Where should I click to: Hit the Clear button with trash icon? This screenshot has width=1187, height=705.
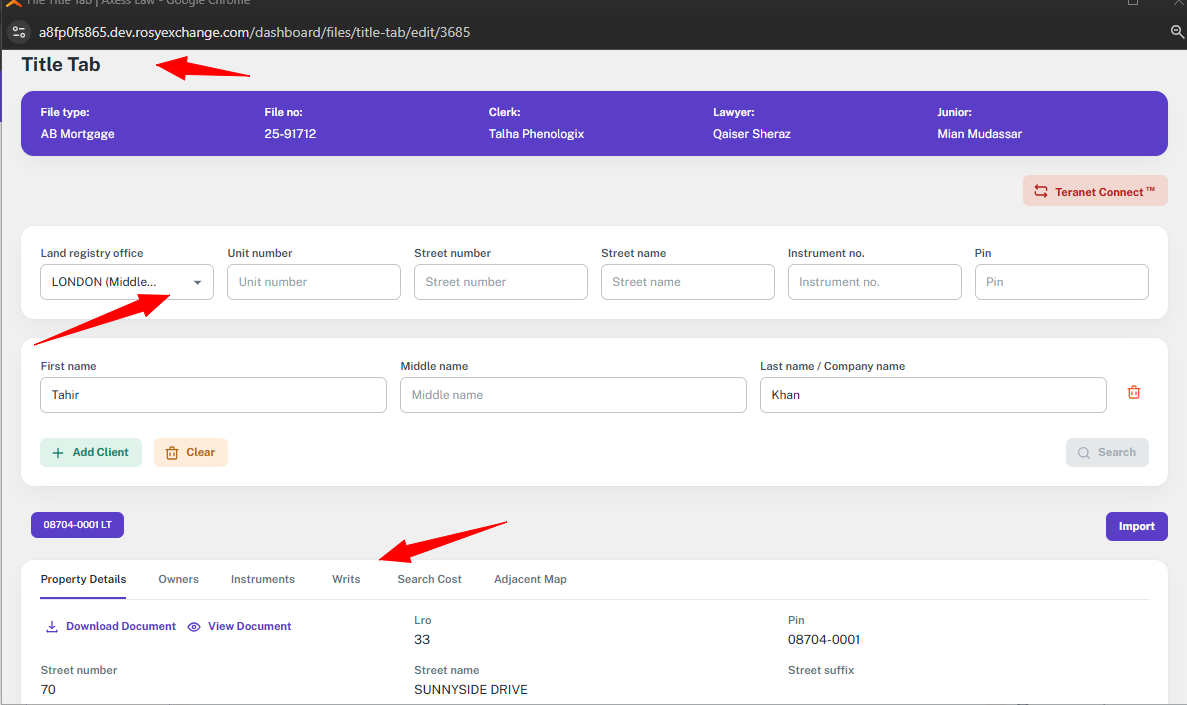point(190,452)
